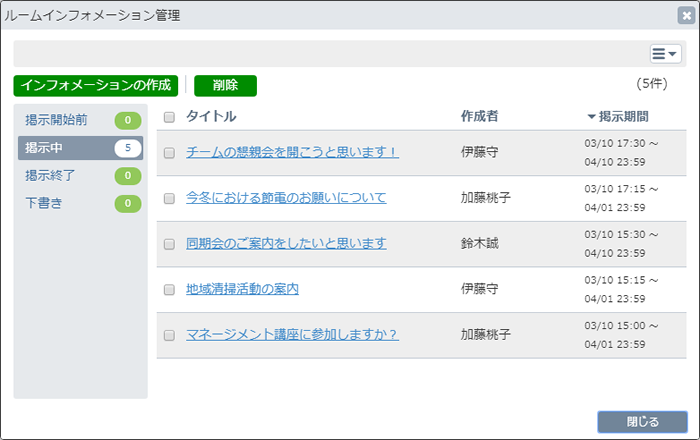700x440 pixels.
Task: Check the box for 地域清掃活動の案内
Action: (169, 290)
